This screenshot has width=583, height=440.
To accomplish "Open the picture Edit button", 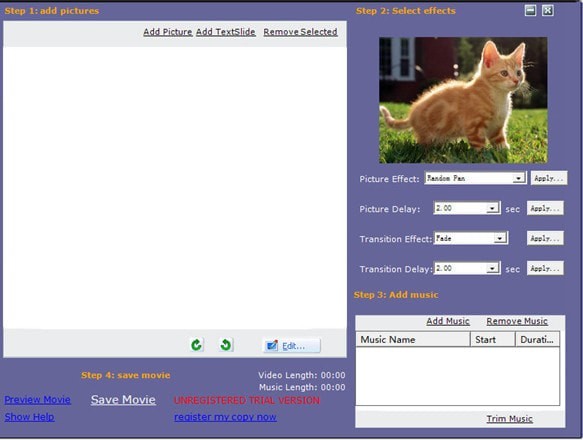I will coord(292,346).
